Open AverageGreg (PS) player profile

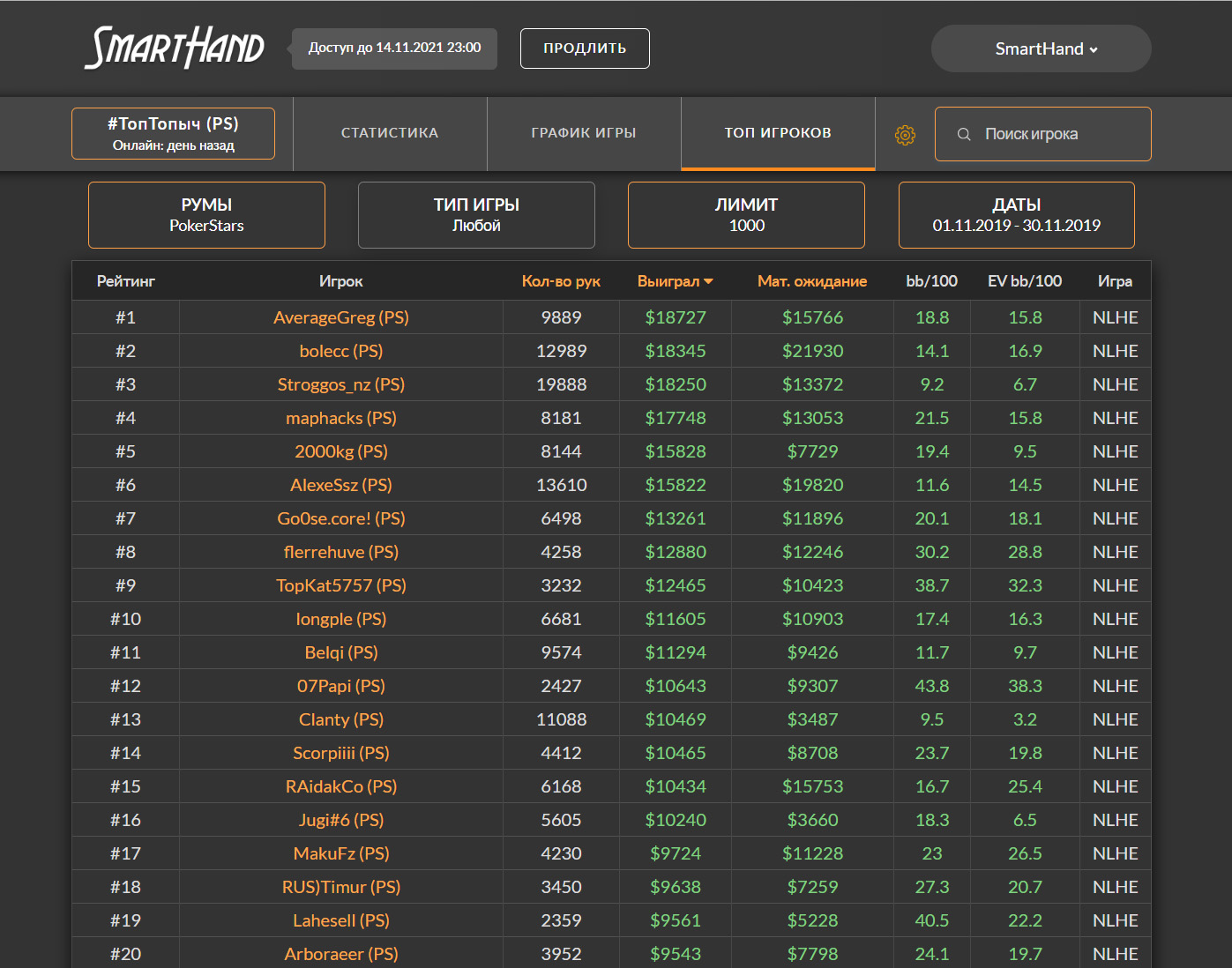(341, 317)
